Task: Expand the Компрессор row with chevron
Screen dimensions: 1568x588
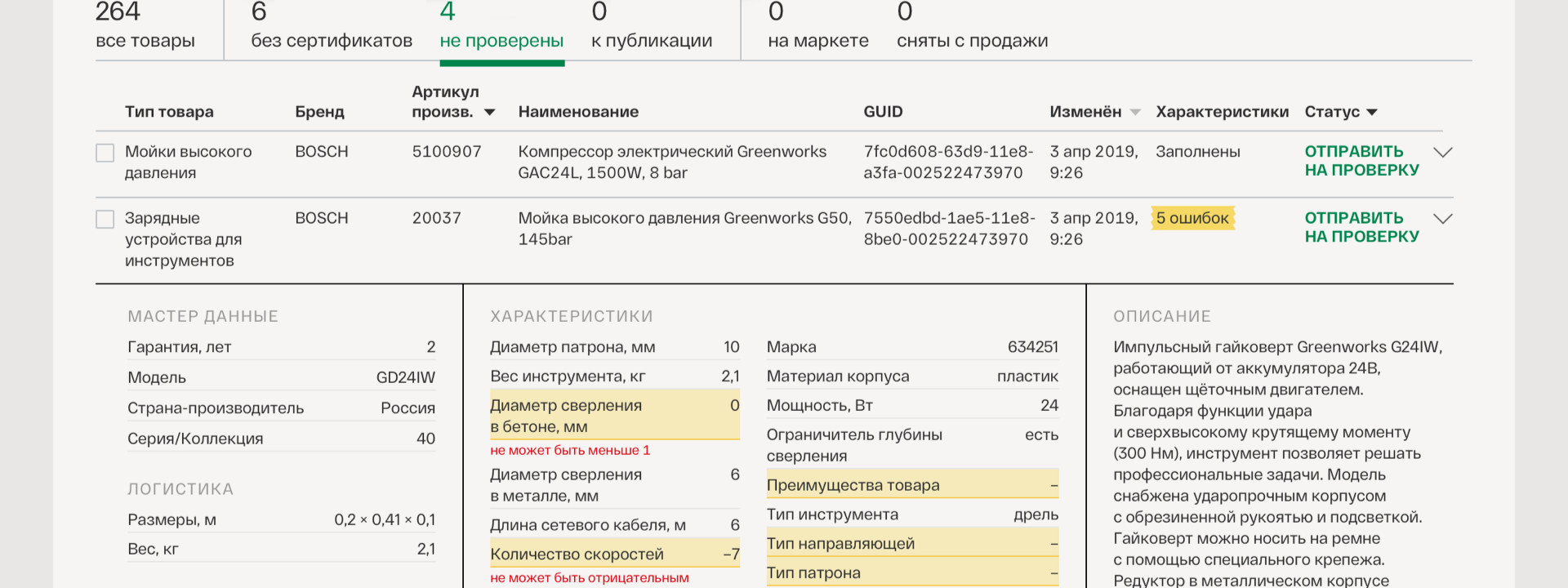Action: point(1443,153)
